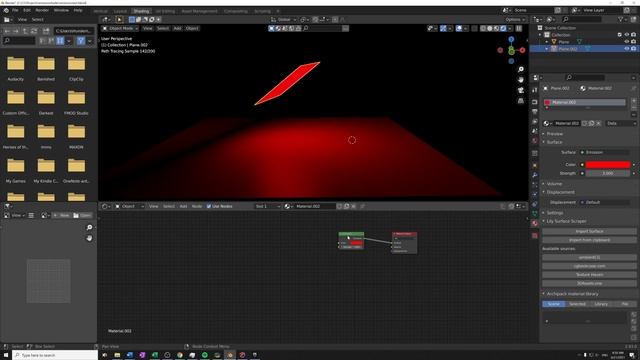Toggle exclude checkbox for Collection in outliner
The image size is (640, 360).
pyautogui.click(x=620, y=35)
